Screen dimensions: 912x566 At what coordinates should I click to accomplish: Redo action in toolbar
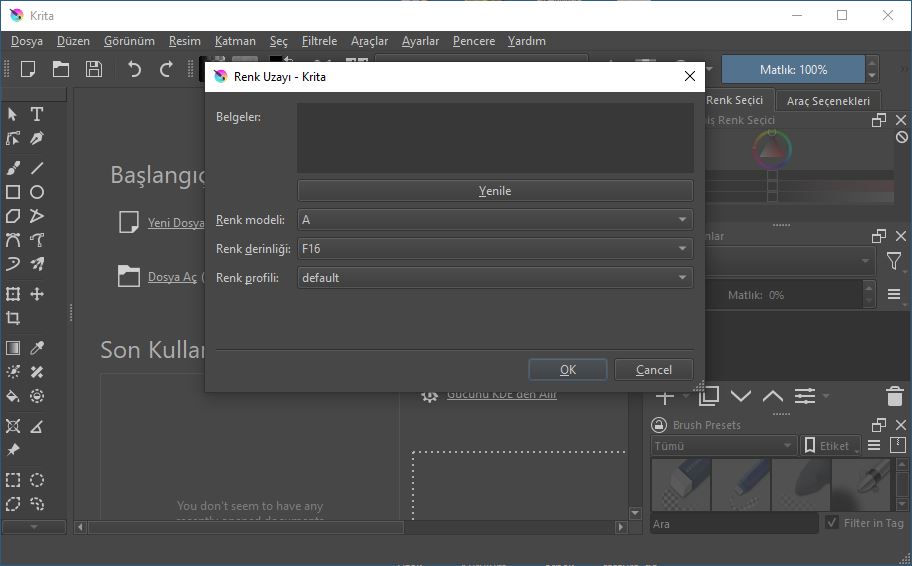click(x=166, y=69)
